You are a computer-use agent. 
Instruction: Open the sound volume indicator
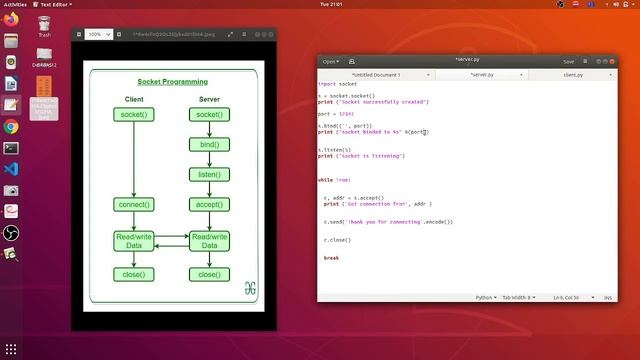[x=616, y=4]
